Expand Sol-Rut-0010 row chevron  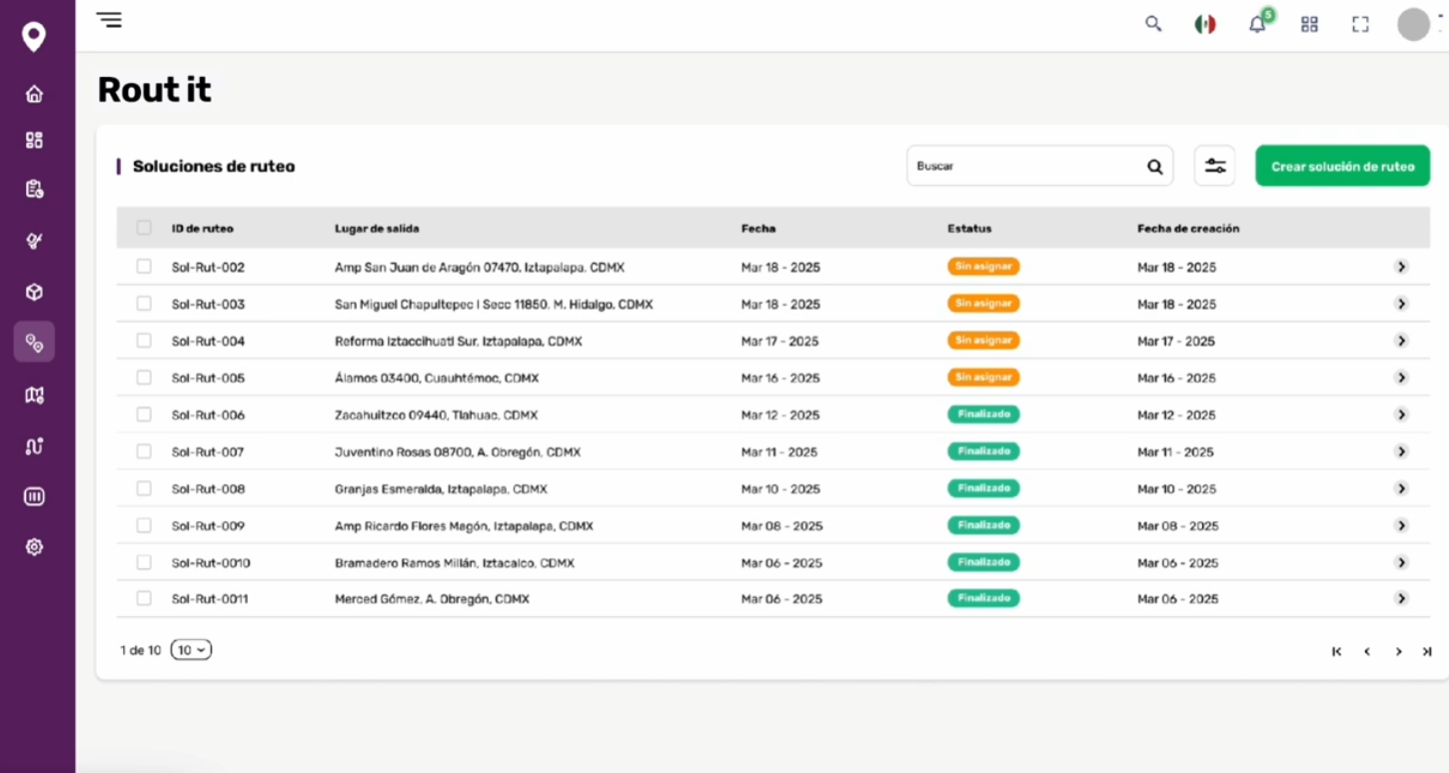(1401, 563)
